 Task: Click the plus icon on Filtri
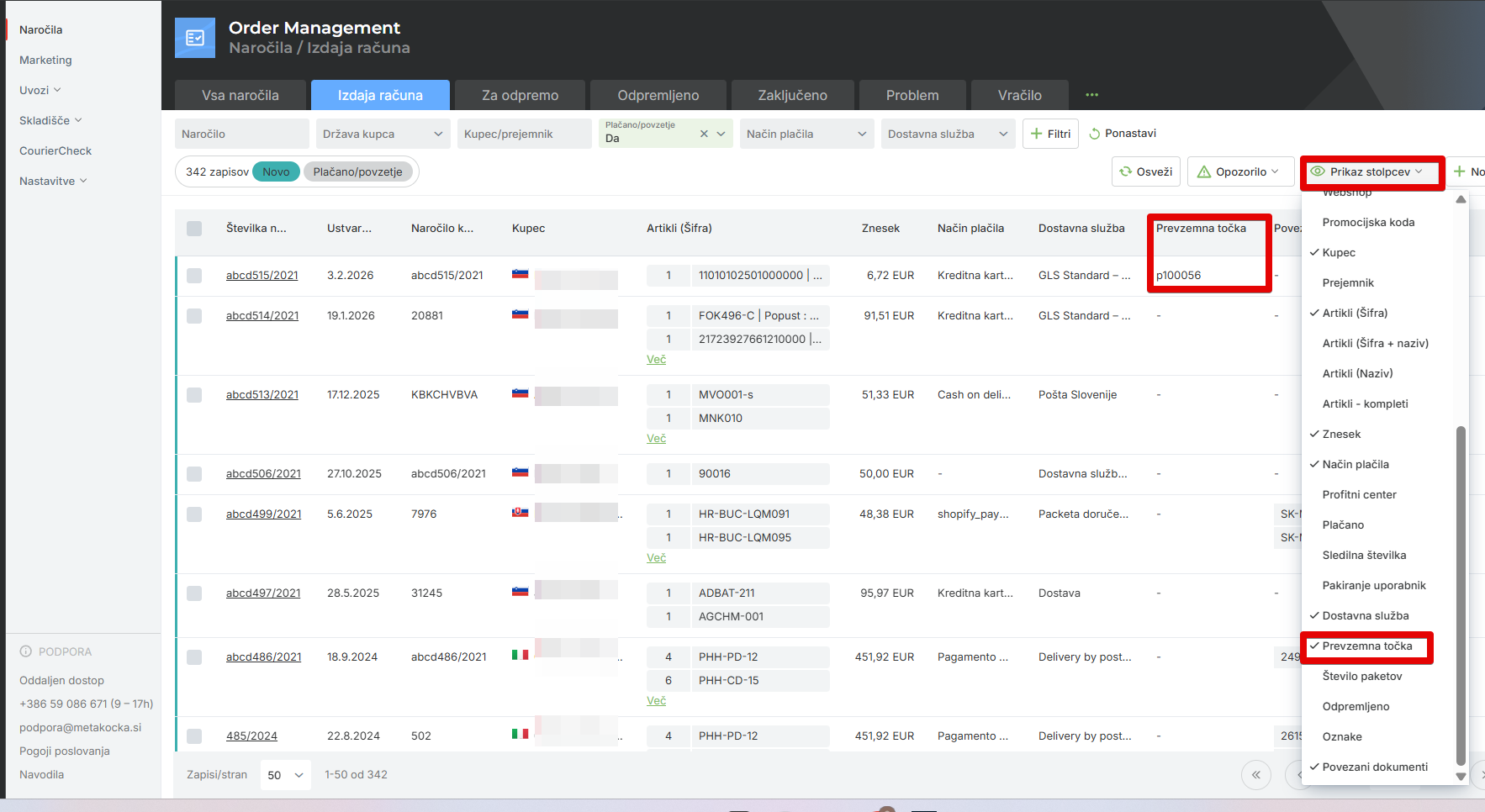[x=1036, y=134]
